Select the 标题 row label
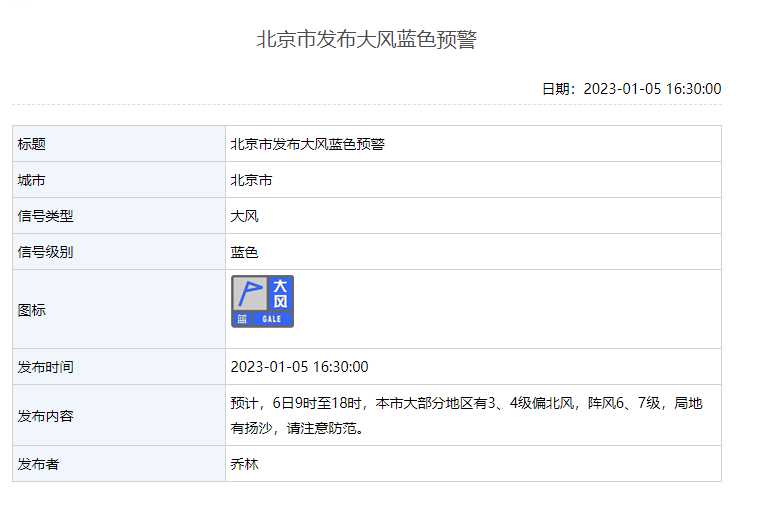765x517 pixels. point(32,144)
